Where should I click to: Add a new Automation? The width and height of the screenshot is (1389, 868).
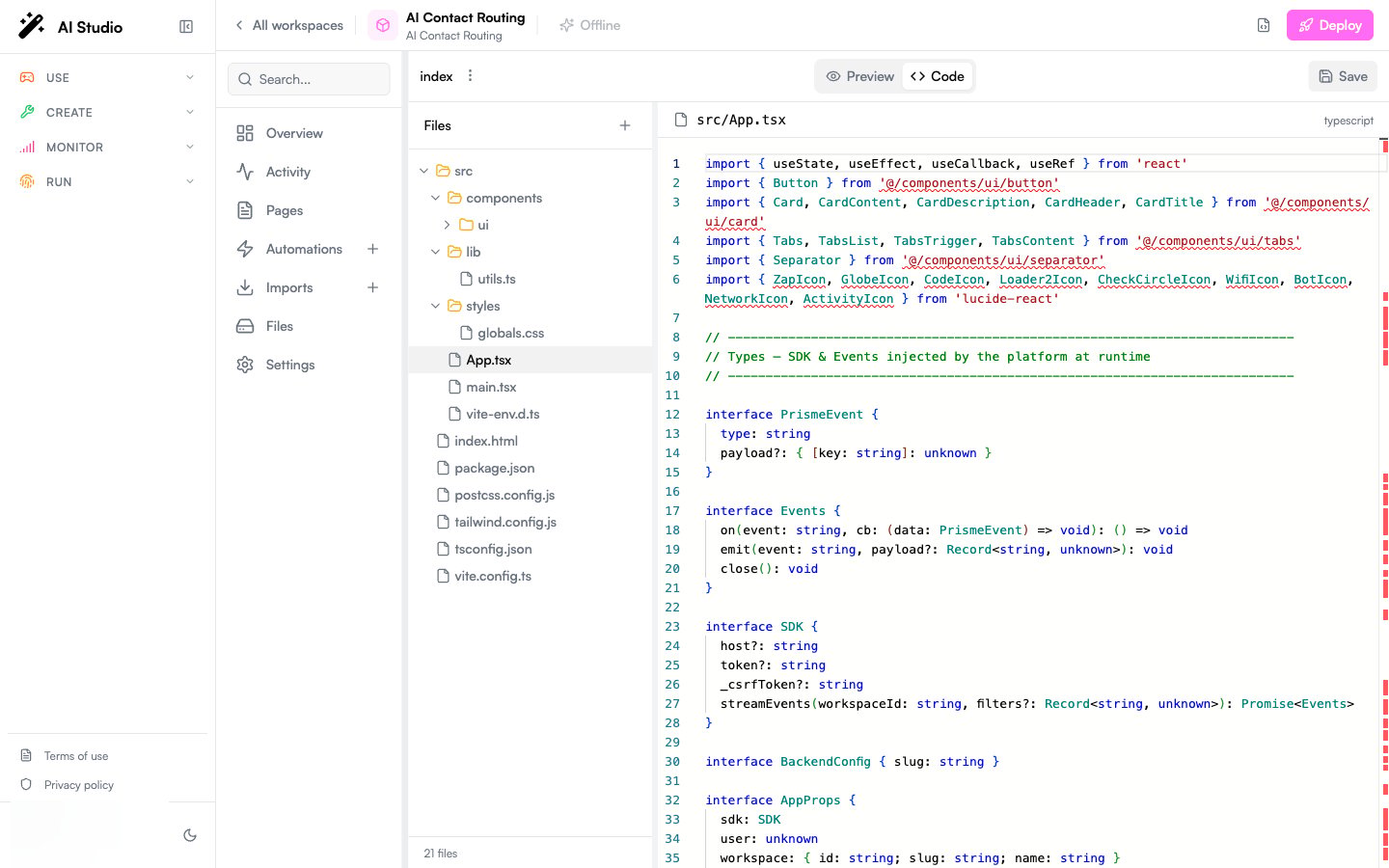pyautogui.click(x=372, y=249)
